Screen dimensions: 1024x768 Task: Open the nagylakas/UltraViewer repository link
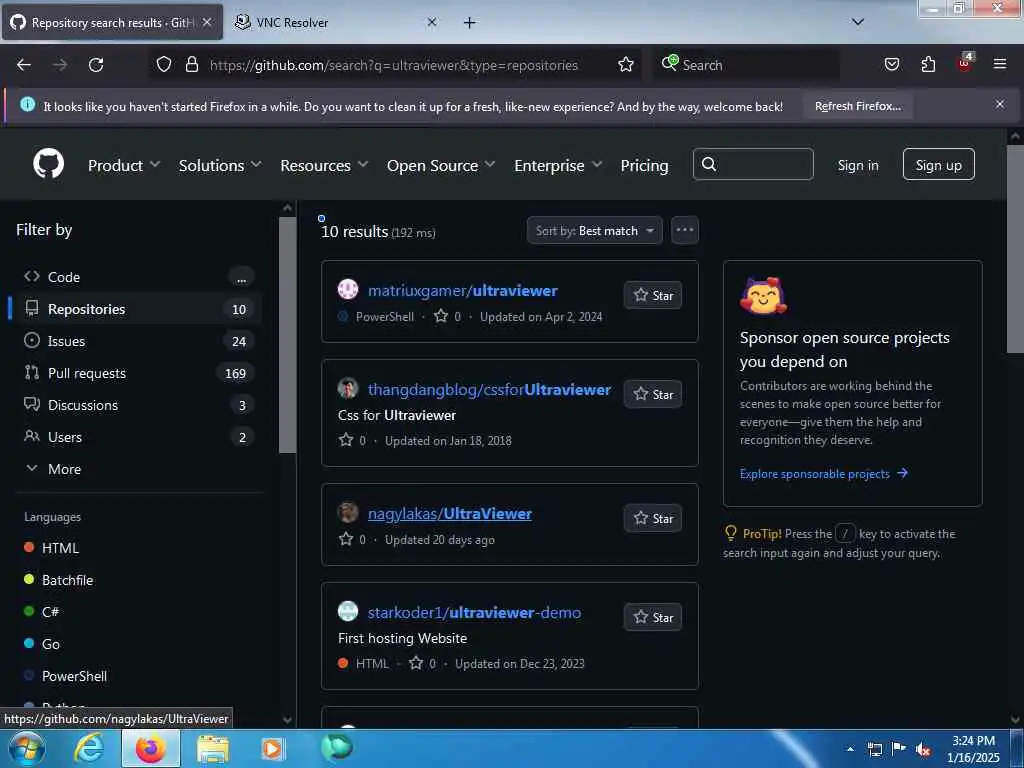coord(449,513)
